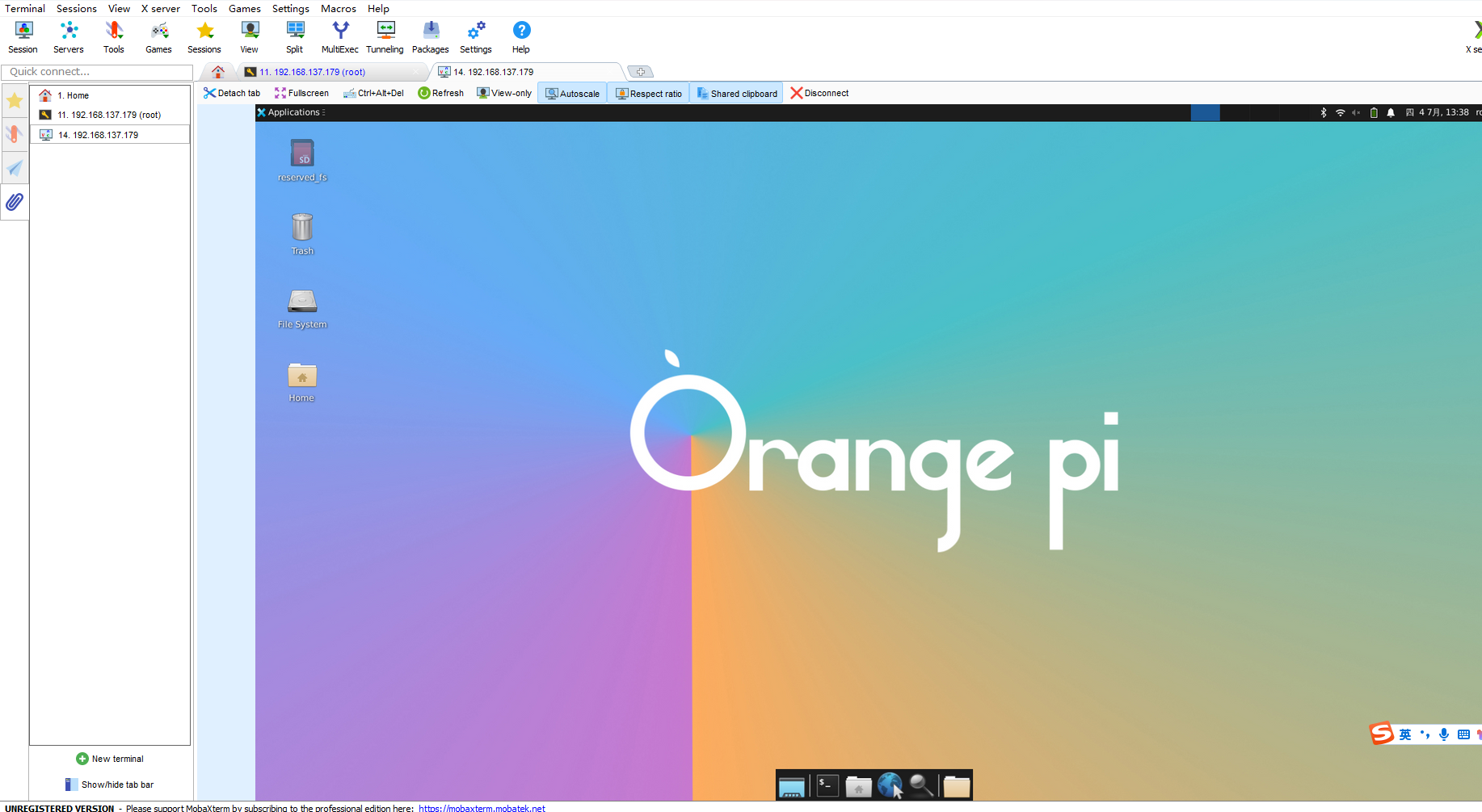Open the sidebar Macros paper plane icon

(15, 168)
